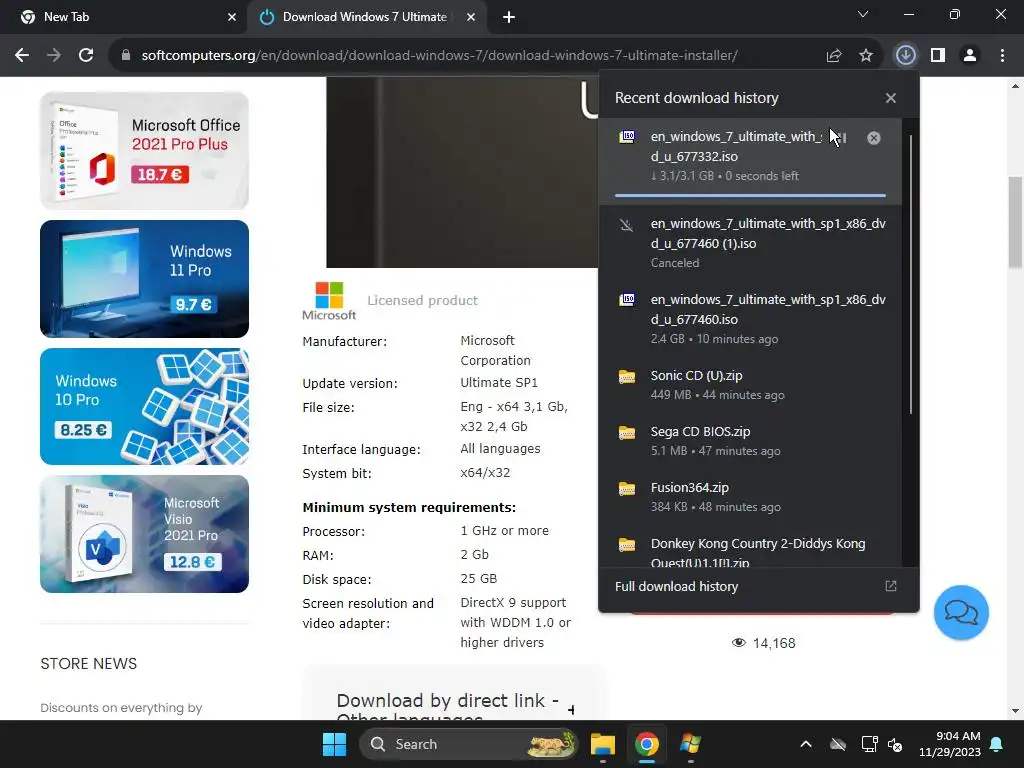The height and width of the screenshot is (768, 1024).
Task: Click the cloud sync icon in the system tray
Action: (838, 744)
